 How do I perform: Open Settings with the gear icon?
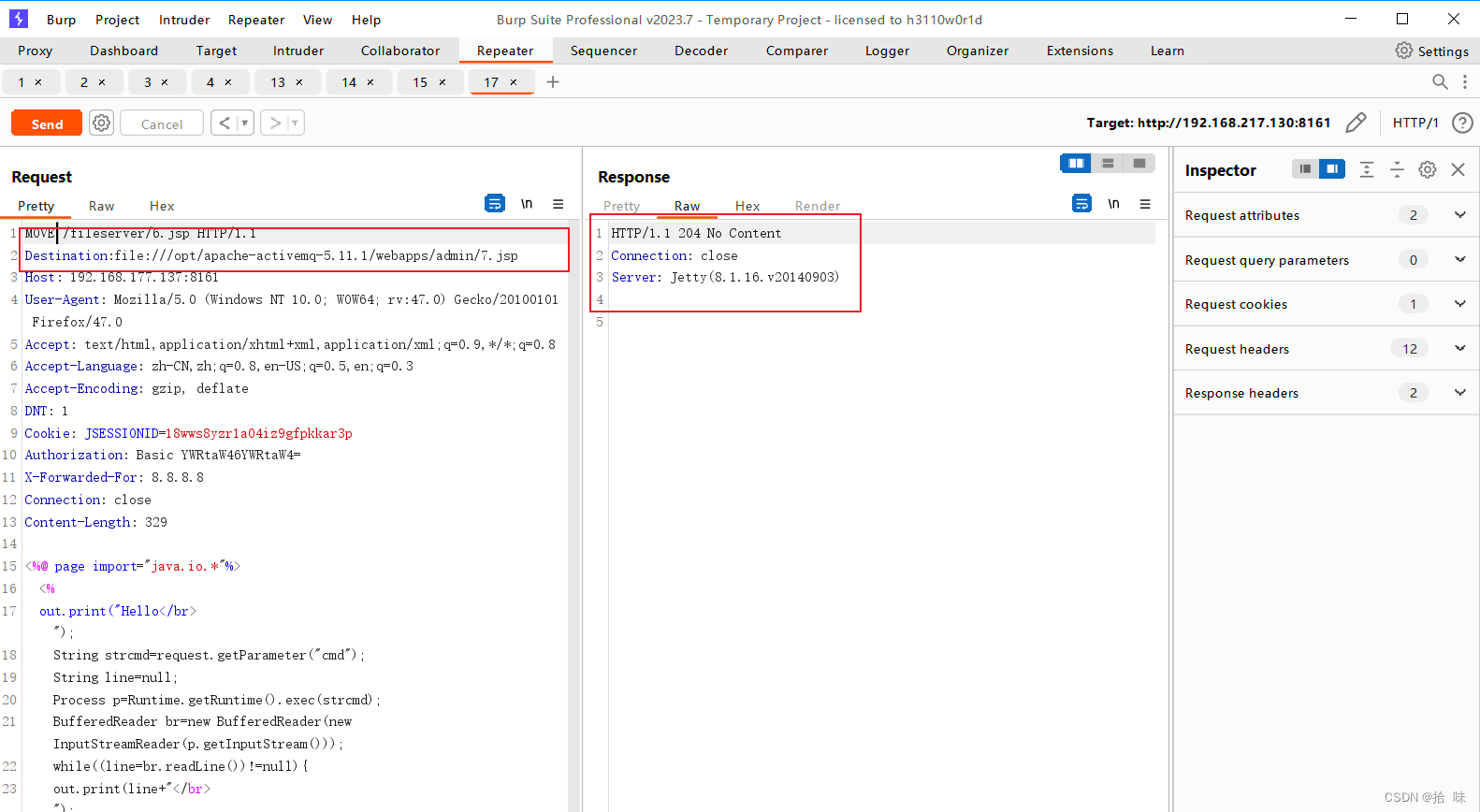1431,51
